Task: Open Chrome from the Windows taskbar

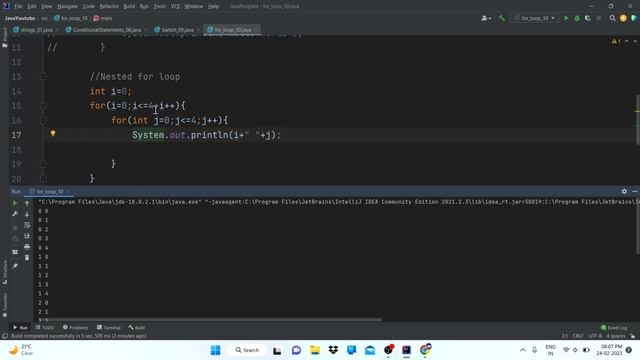Action: [425, 350]
